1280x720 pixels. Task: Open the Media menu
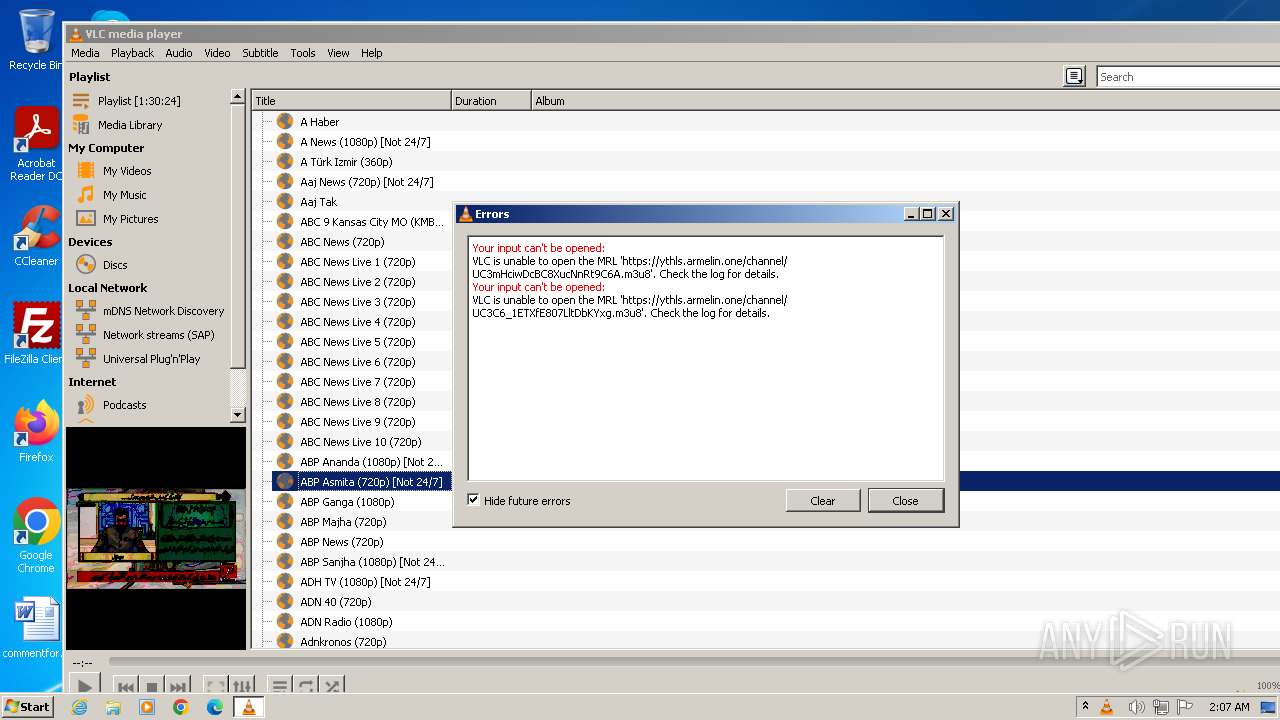[85, 53]
